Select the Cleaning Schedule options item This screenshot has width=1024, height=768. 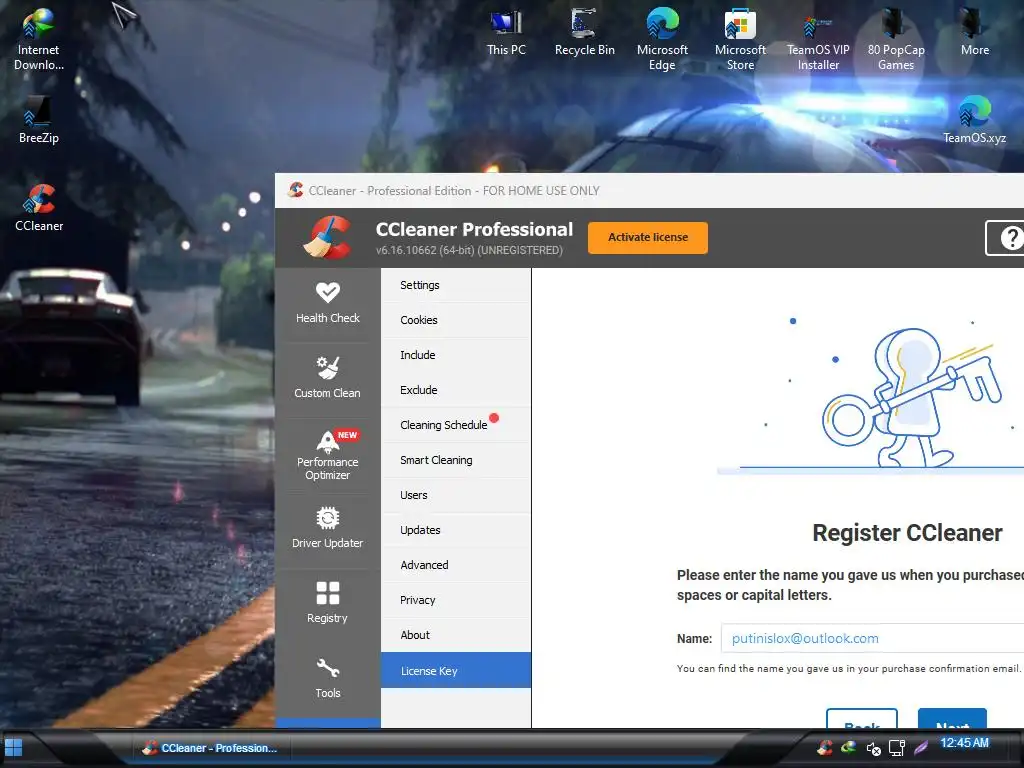pyautogui.click(x=456, y=425)
